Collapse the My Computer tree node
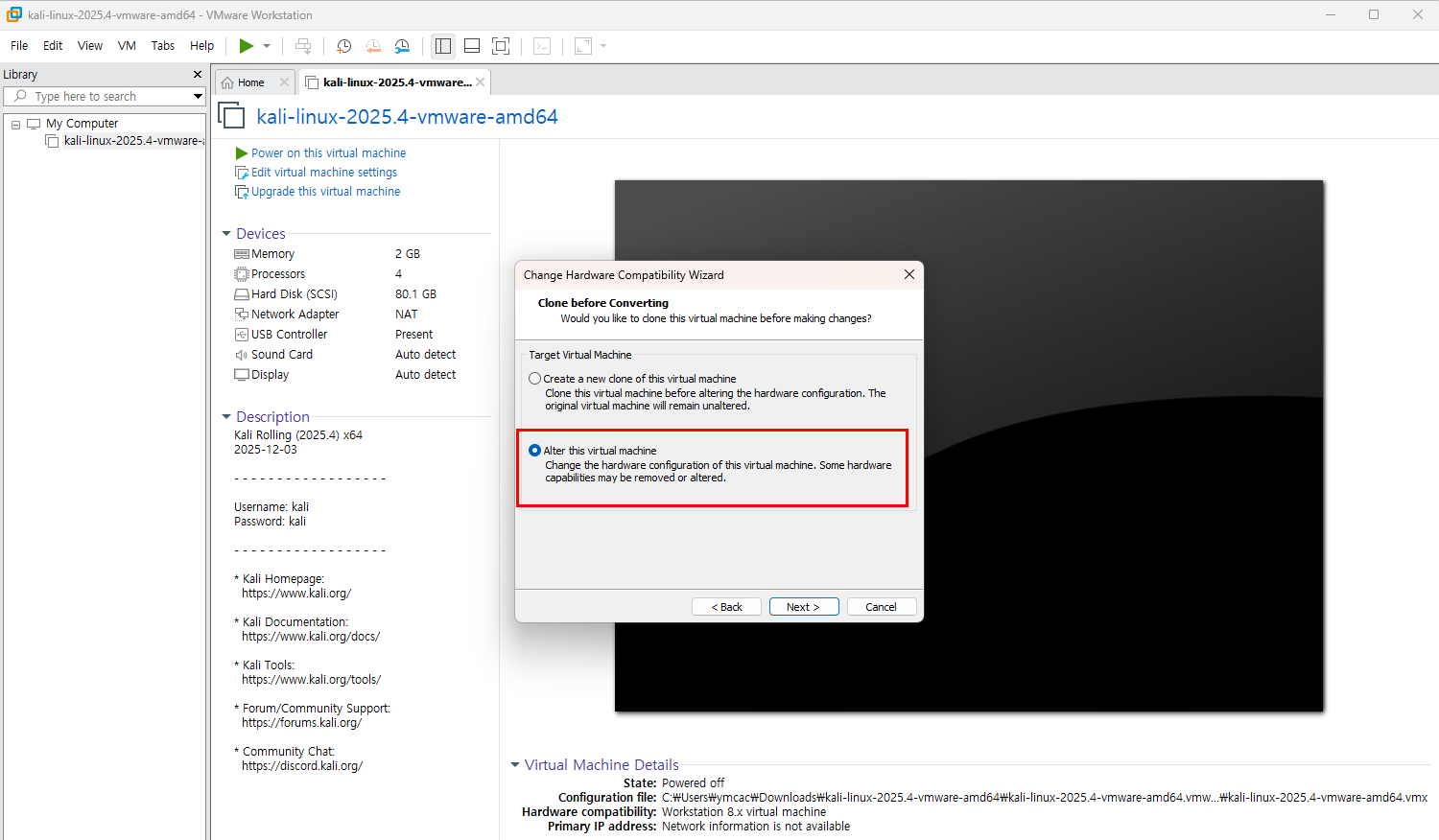The image size is (1439, 840). [15, 125]
